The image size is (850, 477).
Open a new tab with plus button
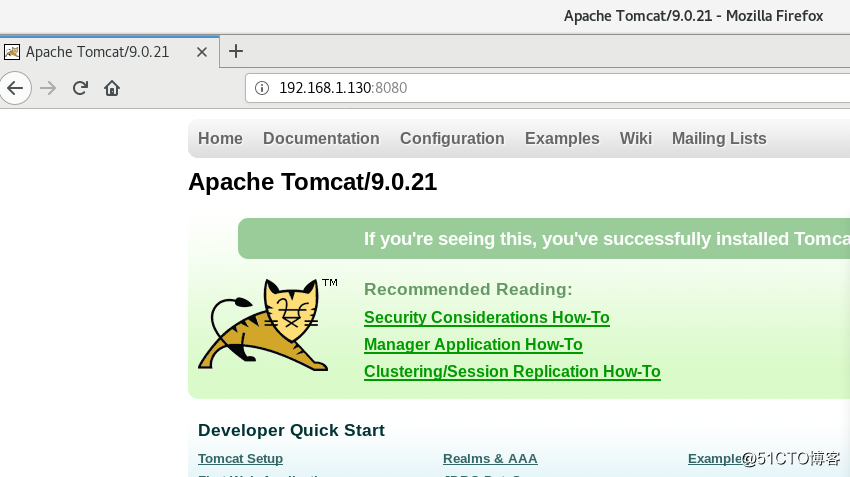(x=236, y=51)
